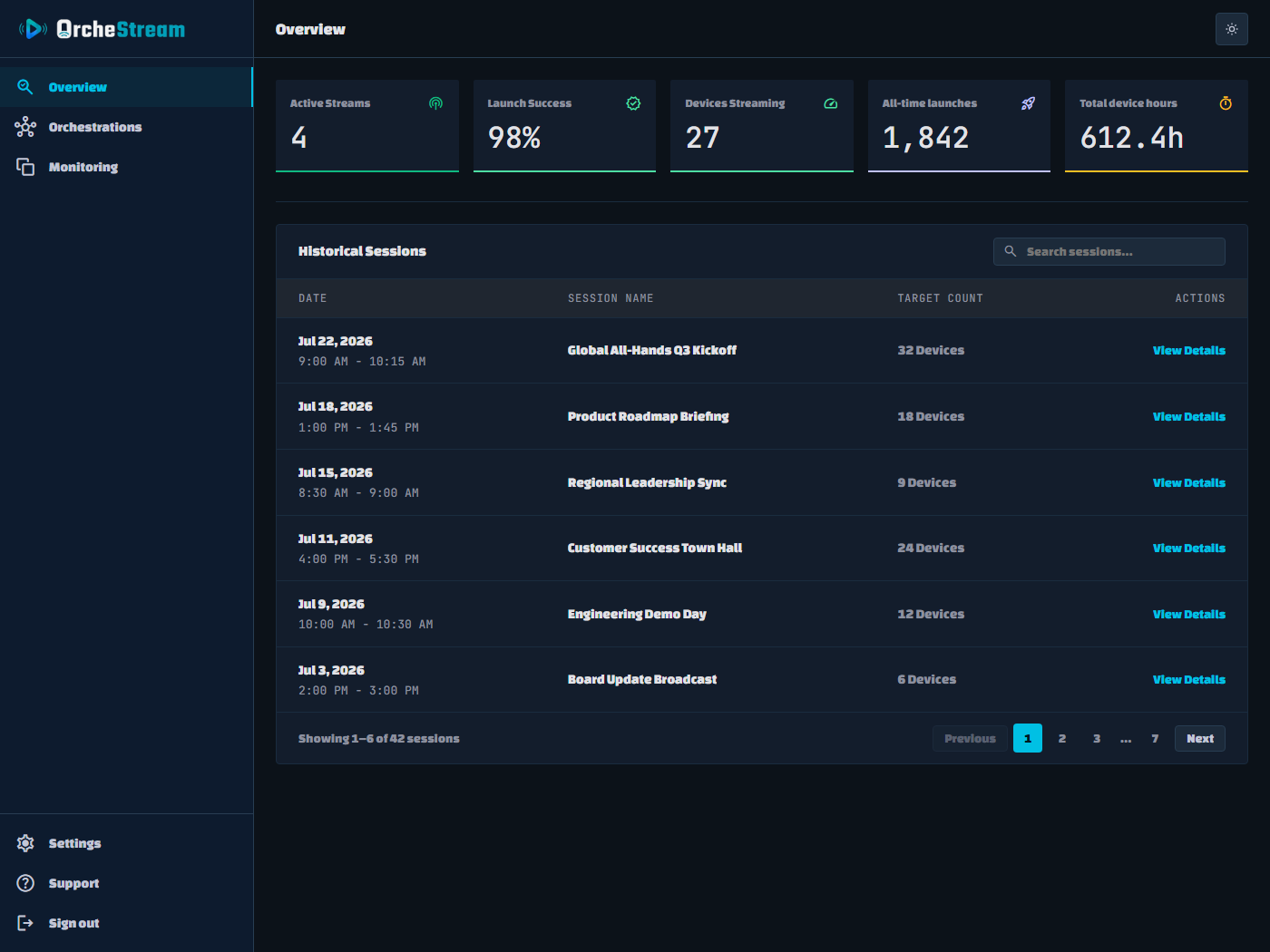Open the Settings menu item

pos(126,843)
